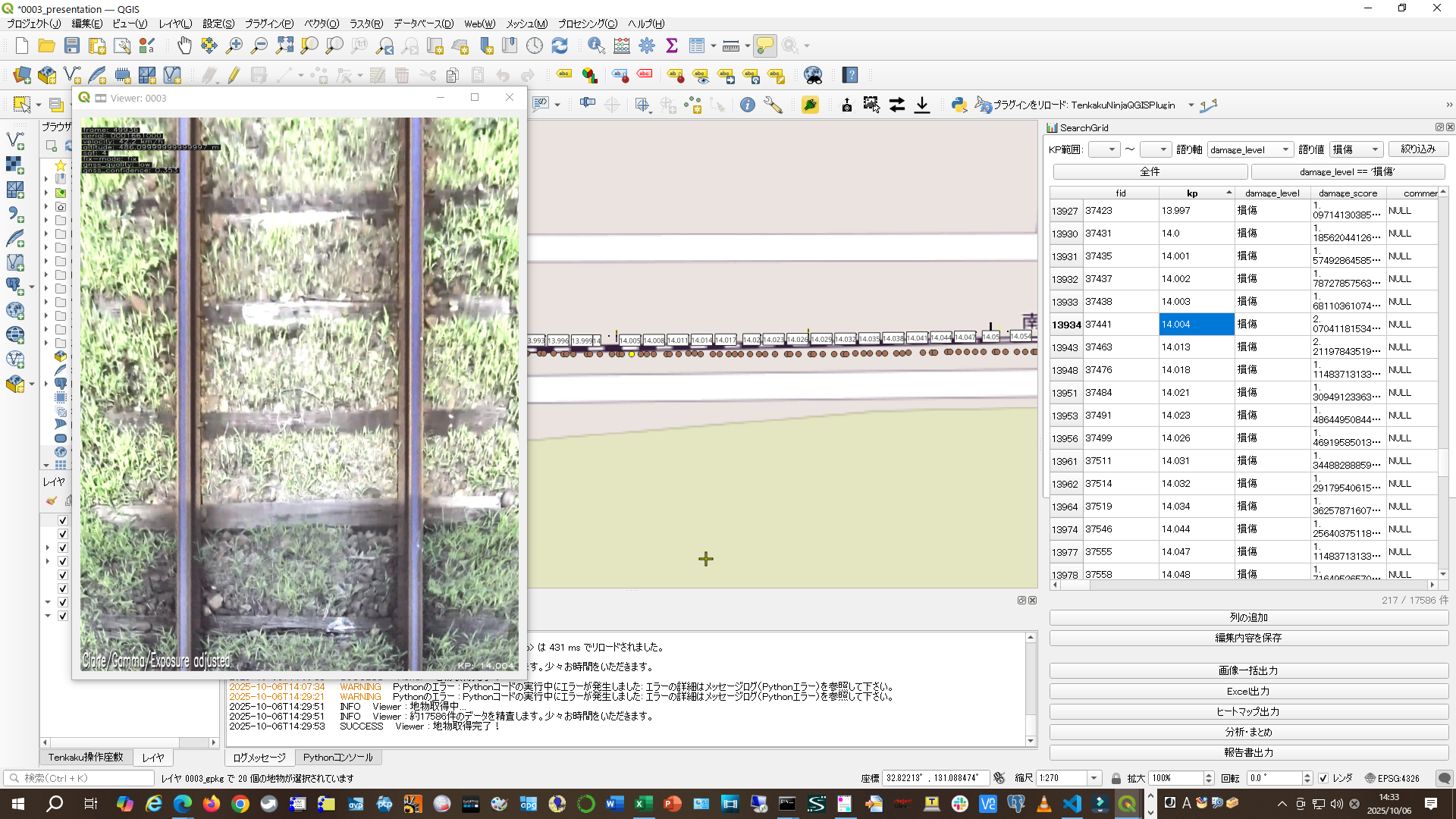Click the Zoom In magnifier icon
The image size is (1456, 819).
(x=234, y=46)
